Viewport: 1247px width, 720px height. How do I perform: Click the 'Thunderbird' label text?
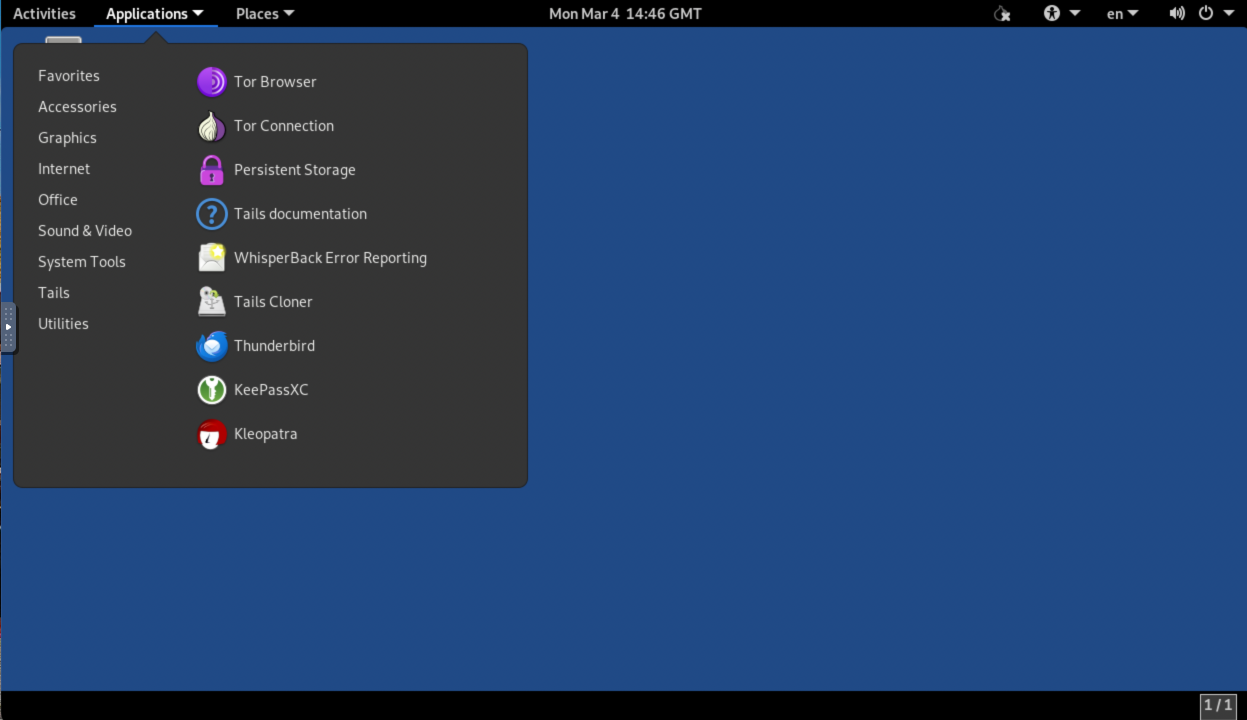[274, 346]
